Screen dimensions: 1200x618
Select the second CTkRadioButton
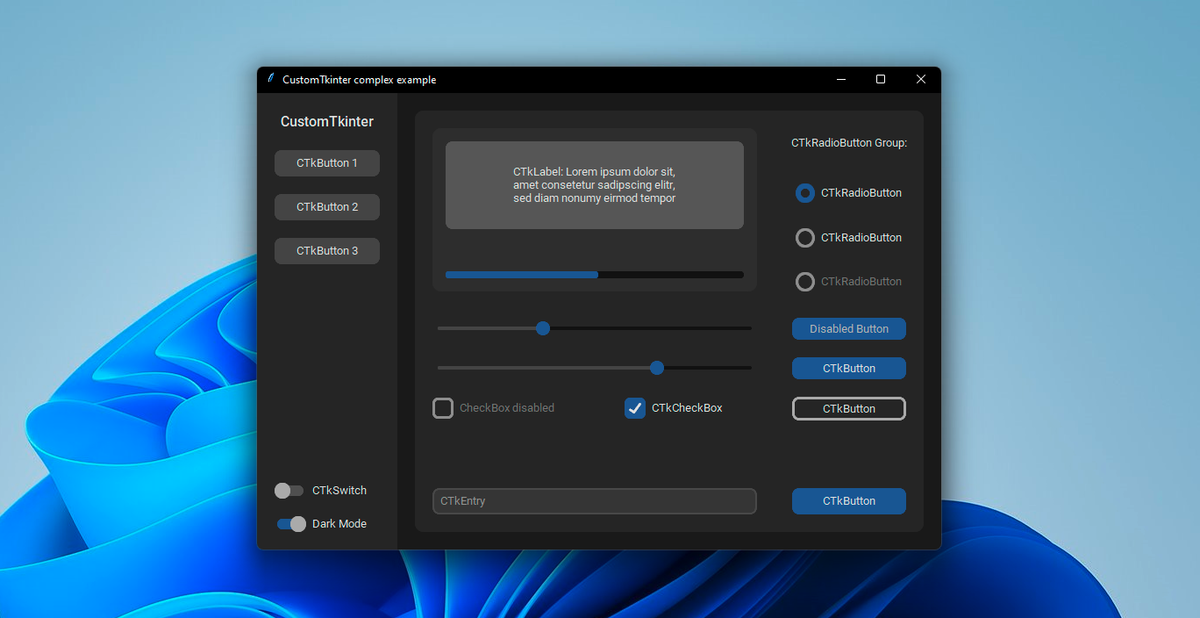(x=804, y=237)
